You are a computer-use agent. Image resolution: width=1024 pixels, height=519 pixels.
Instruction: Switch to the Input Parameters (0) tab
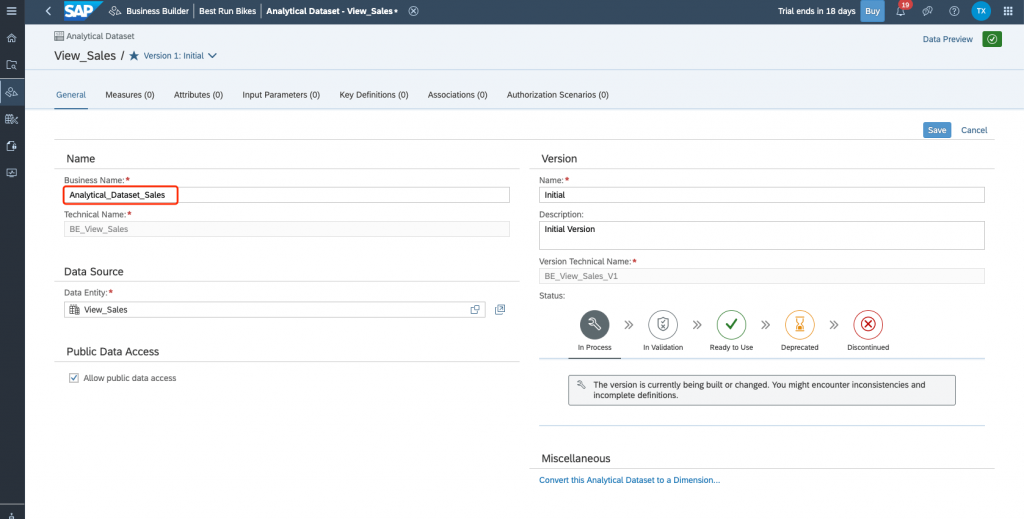pyautogui.click(x=281, y=95)
